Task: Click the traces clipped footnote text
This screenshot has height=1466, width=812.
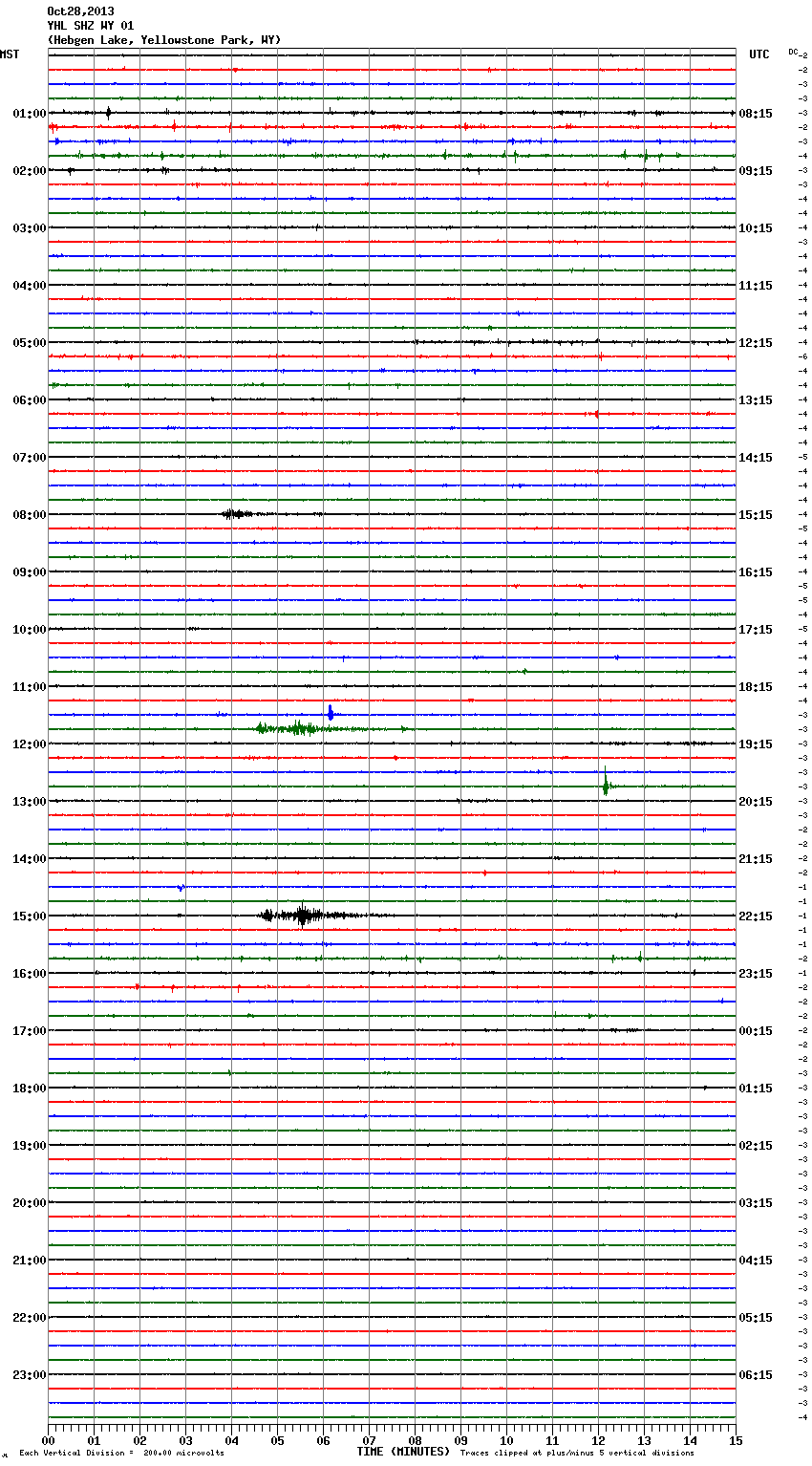Action: pyautogui.click(x=577, y=1453)
